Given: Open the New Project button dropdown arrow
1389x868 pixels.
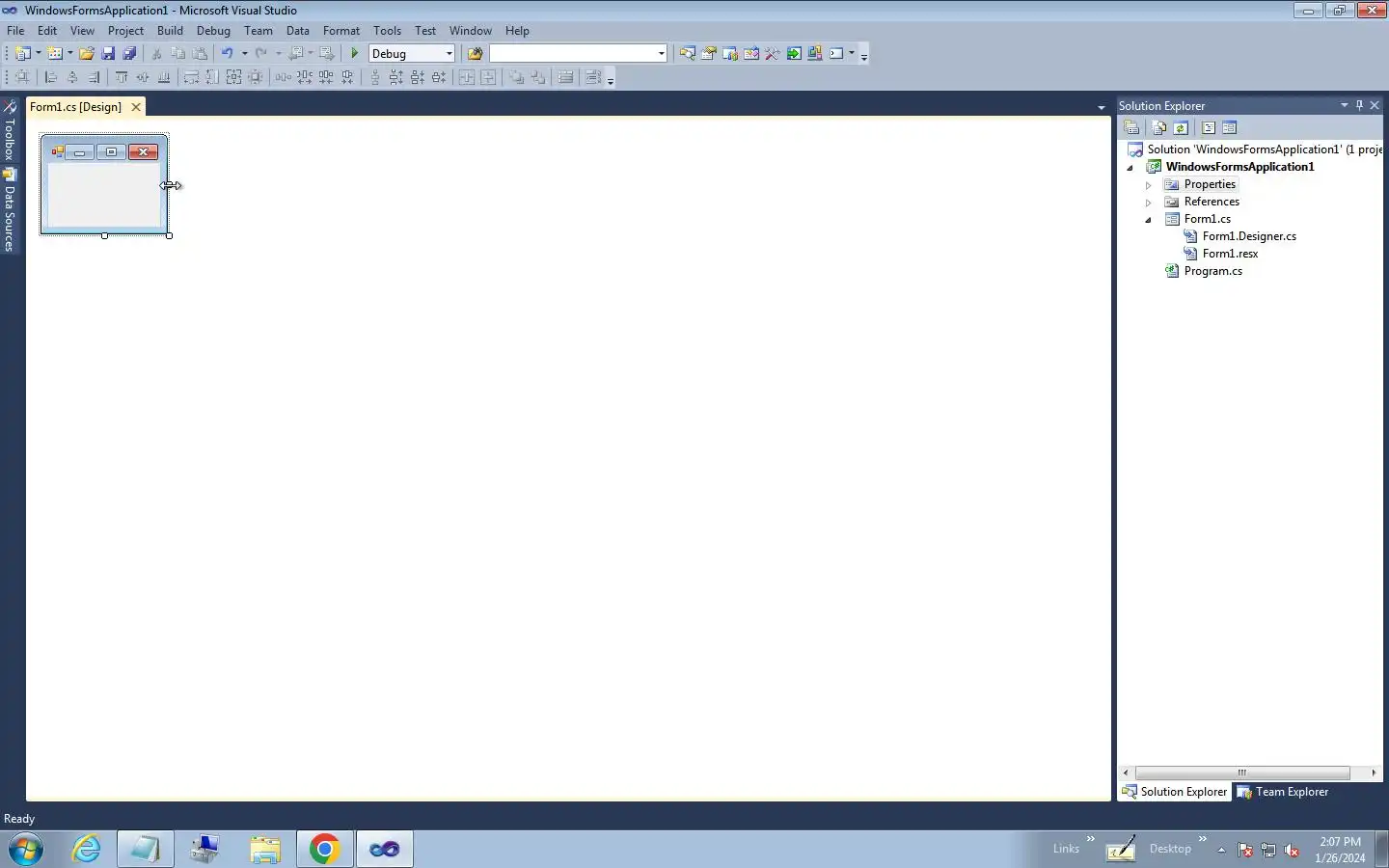Looking at the screenshot, I should tap(38, 54).
